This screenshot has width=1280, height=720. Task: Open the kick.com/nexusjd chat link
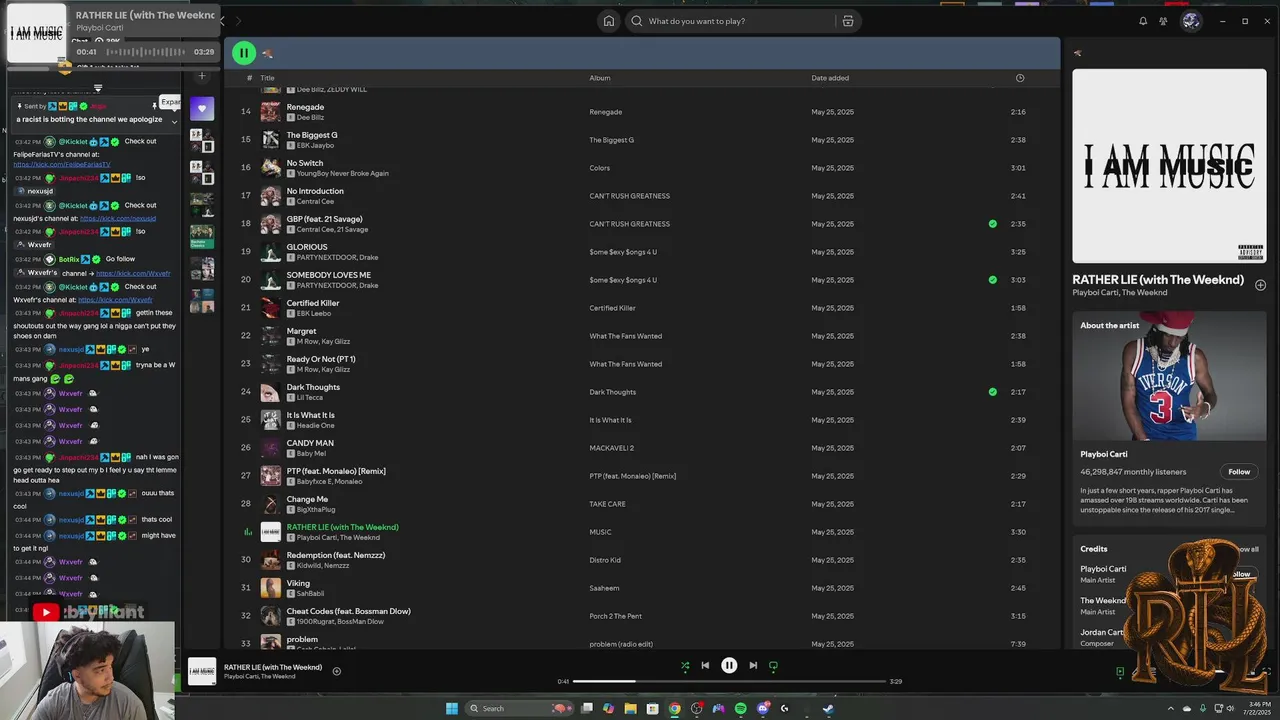[x=118, y=218]
